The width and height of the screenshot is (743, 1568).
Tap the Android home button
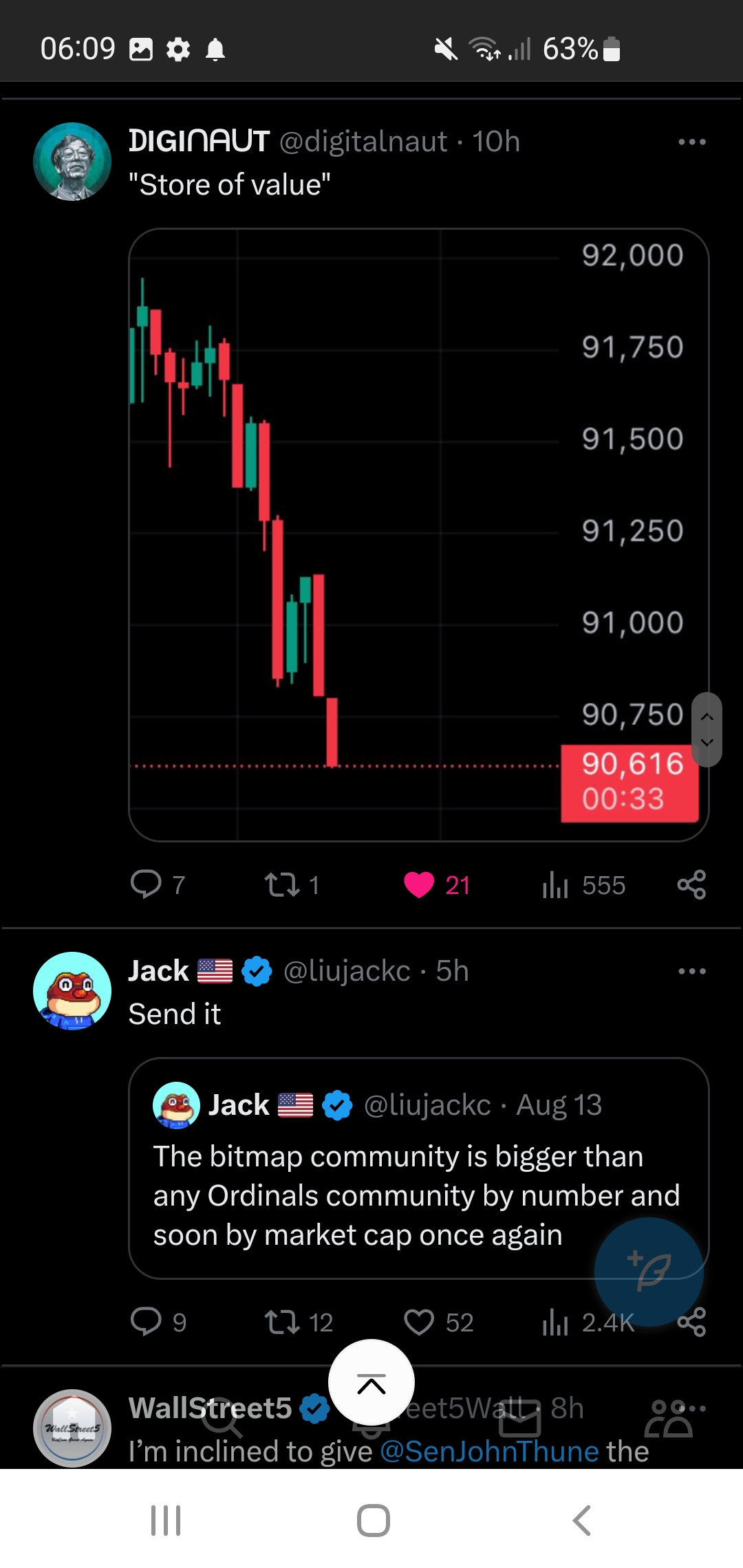(x=373, y=1520)
